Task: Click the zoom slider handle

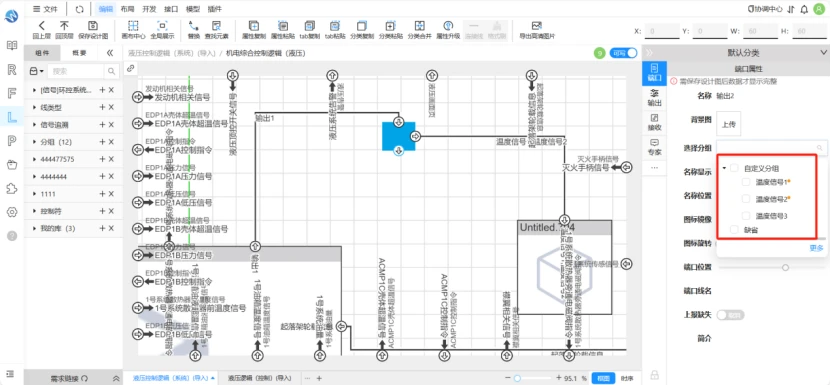Action: [517, 378]
